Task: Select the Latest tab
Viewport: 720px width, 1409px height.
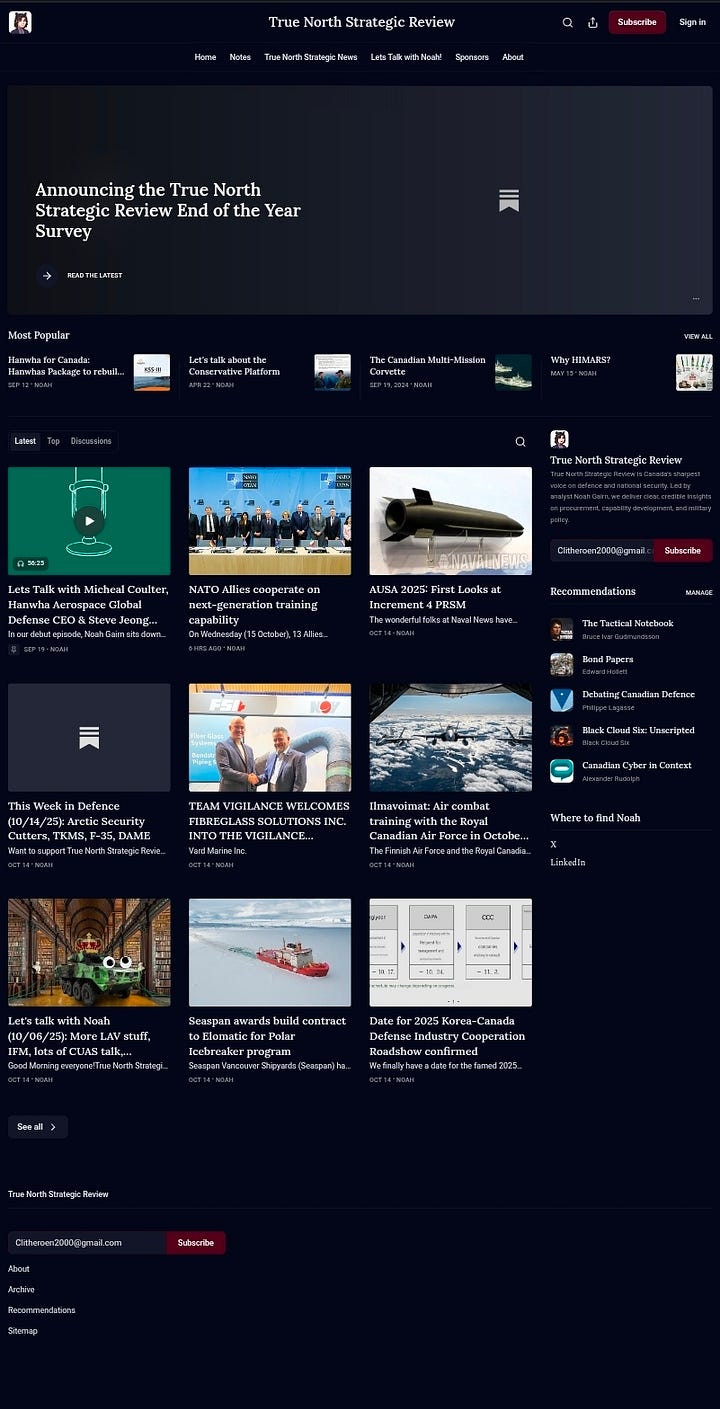Action: (x=25, y=441)
